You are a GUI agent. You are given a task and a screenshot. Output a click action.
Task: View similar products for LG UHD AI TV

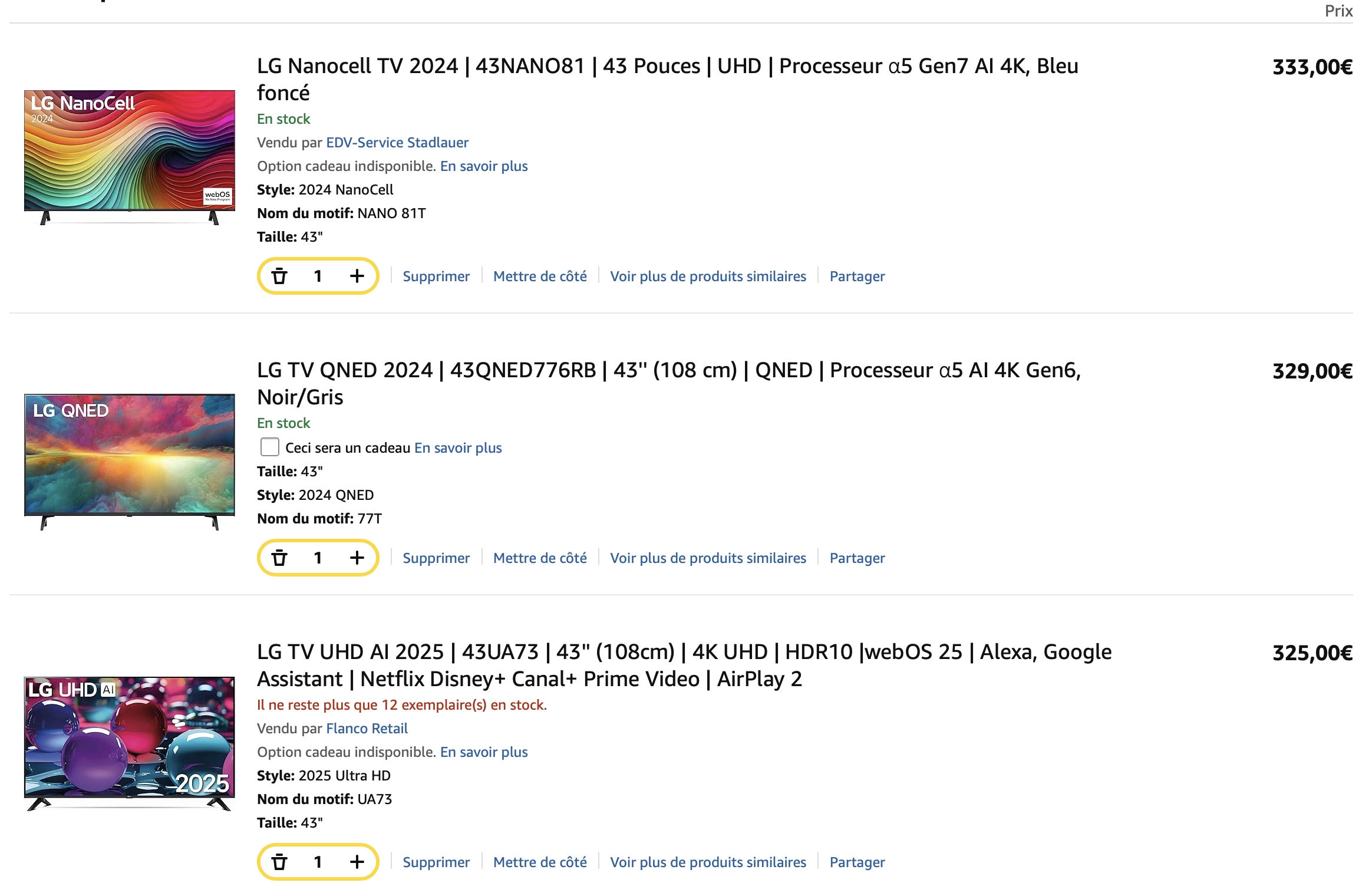coord(708,862)
